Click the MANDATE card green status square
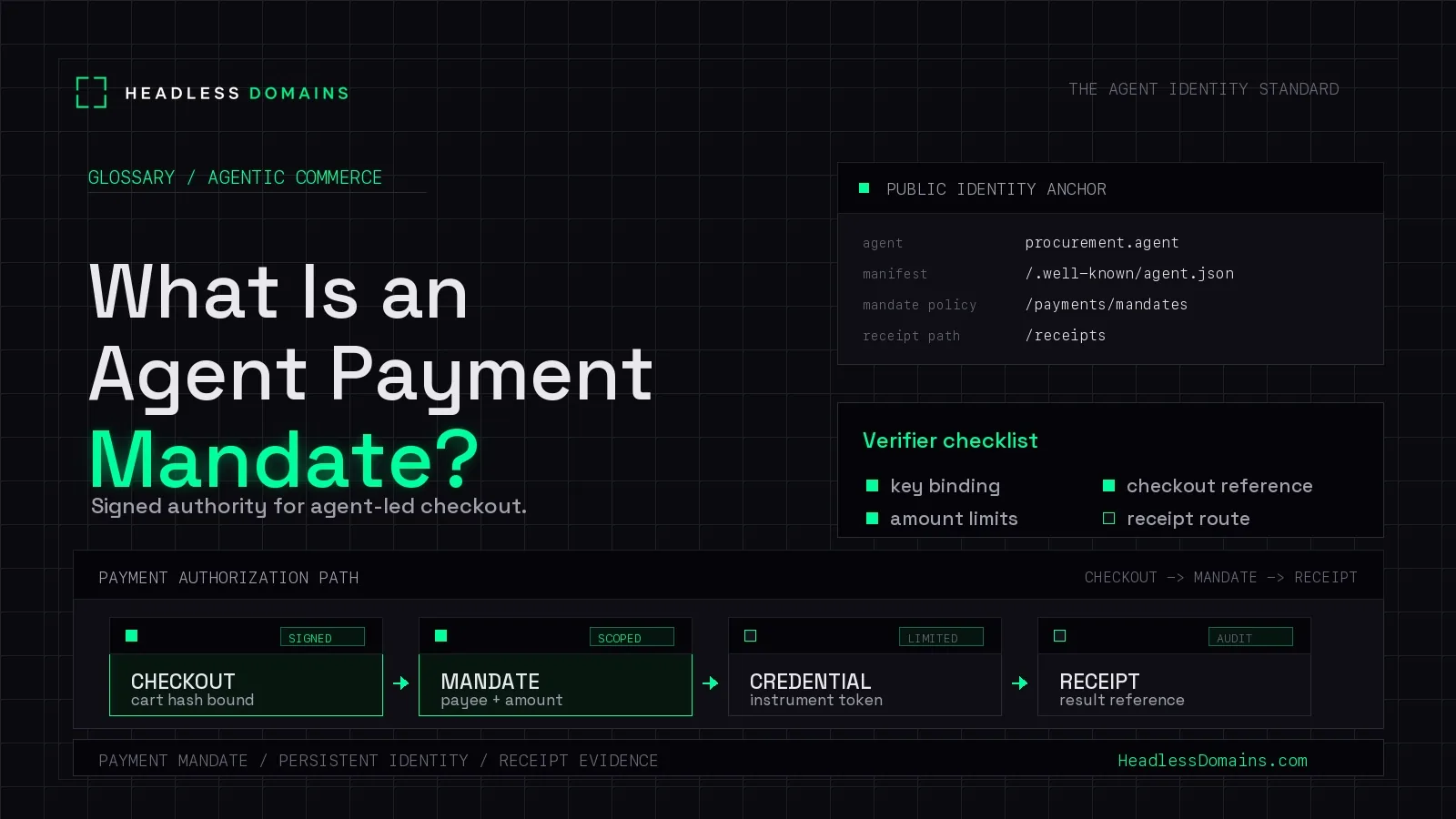 click(x=440, y=636)
